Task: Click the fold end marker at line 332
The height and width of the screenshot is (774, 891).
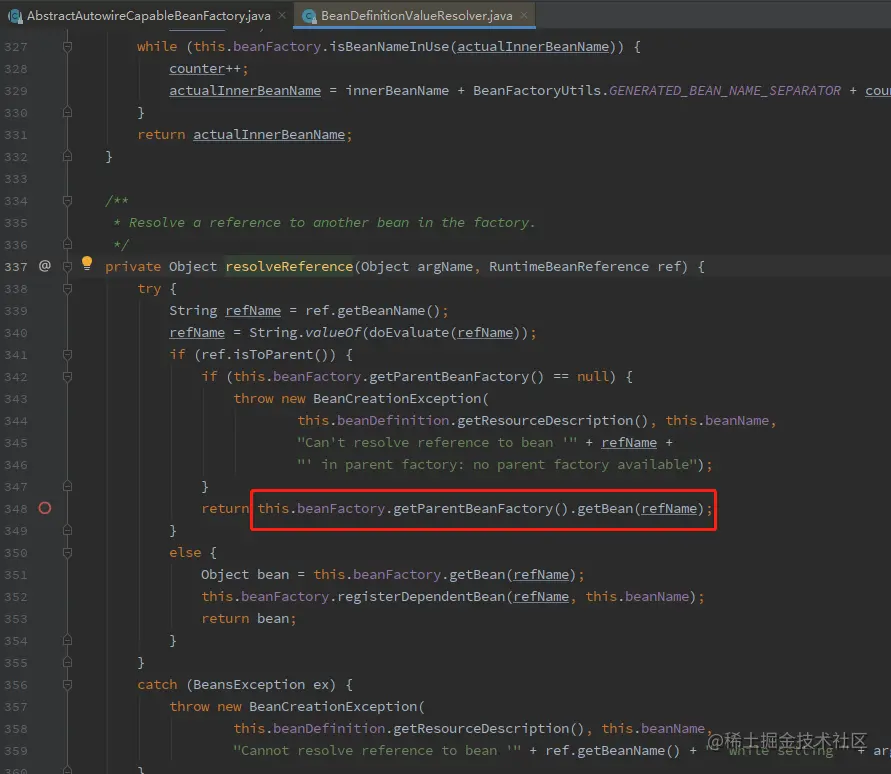Action: tap(67, 156)
